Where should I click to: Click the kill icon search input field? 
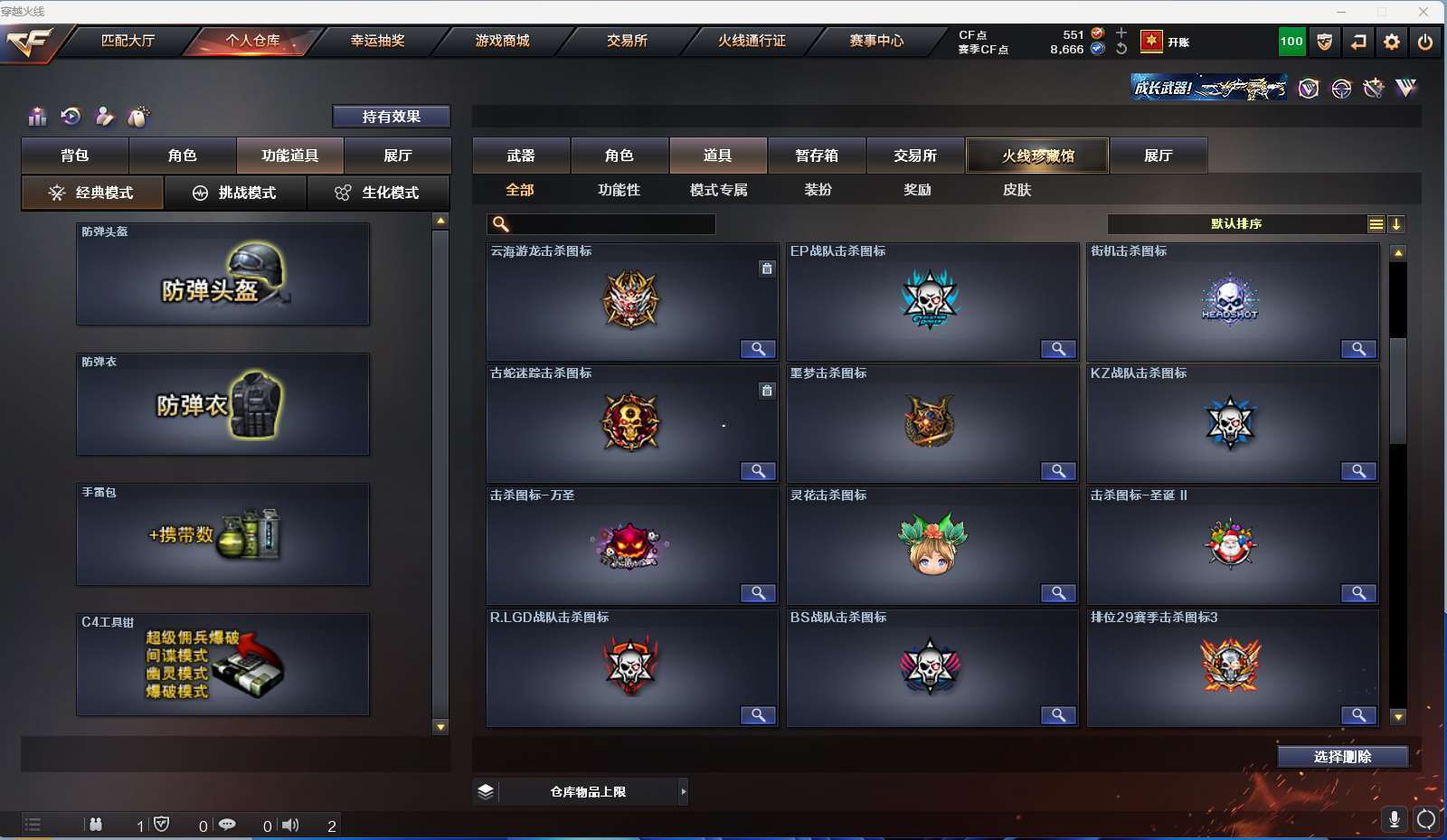coord(601,224)
